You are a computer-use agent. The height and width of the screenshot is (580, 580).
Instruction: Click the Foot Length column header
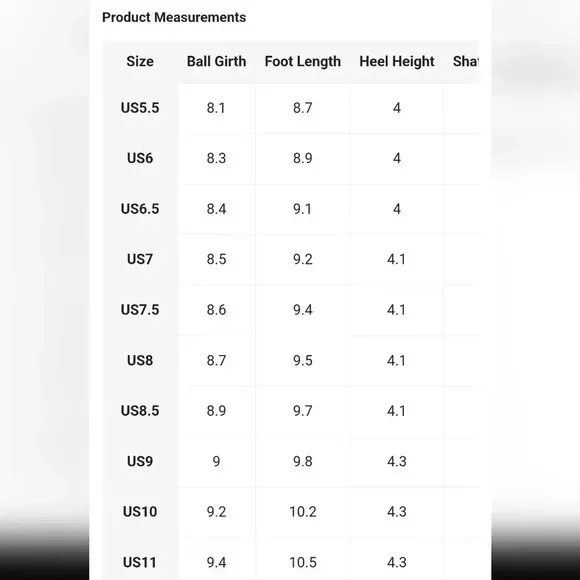(x=303, y=61)
